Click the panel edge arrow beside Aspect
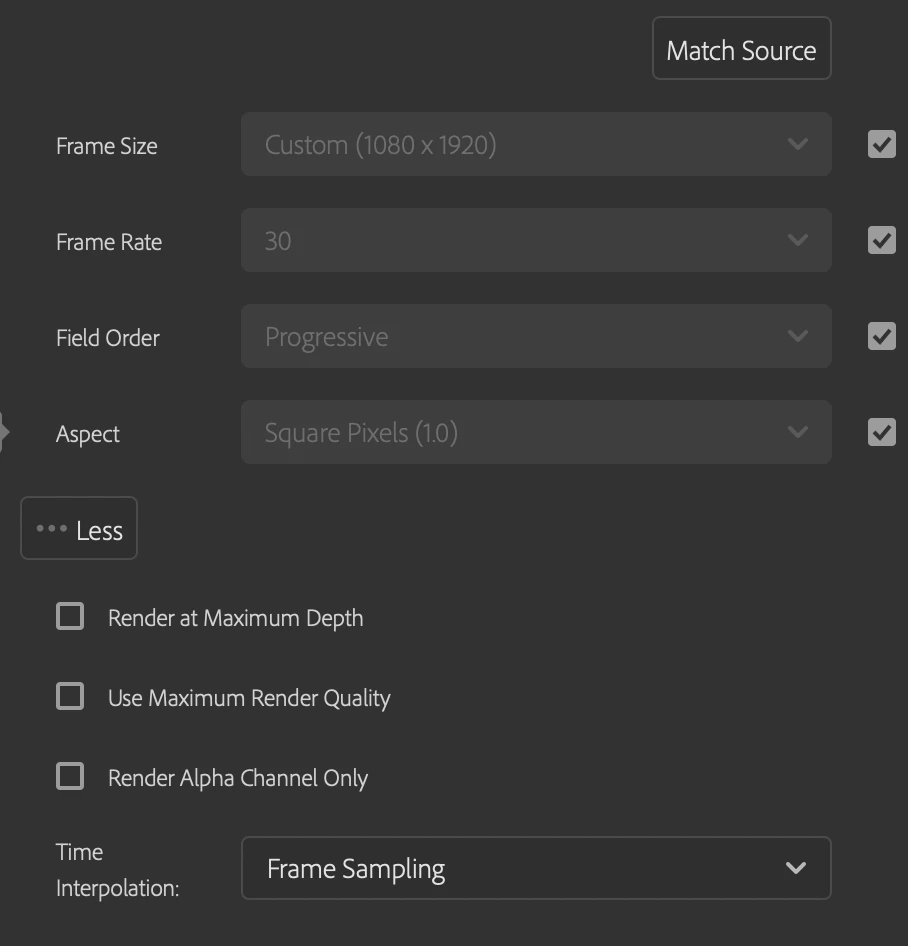 [5, 433]
